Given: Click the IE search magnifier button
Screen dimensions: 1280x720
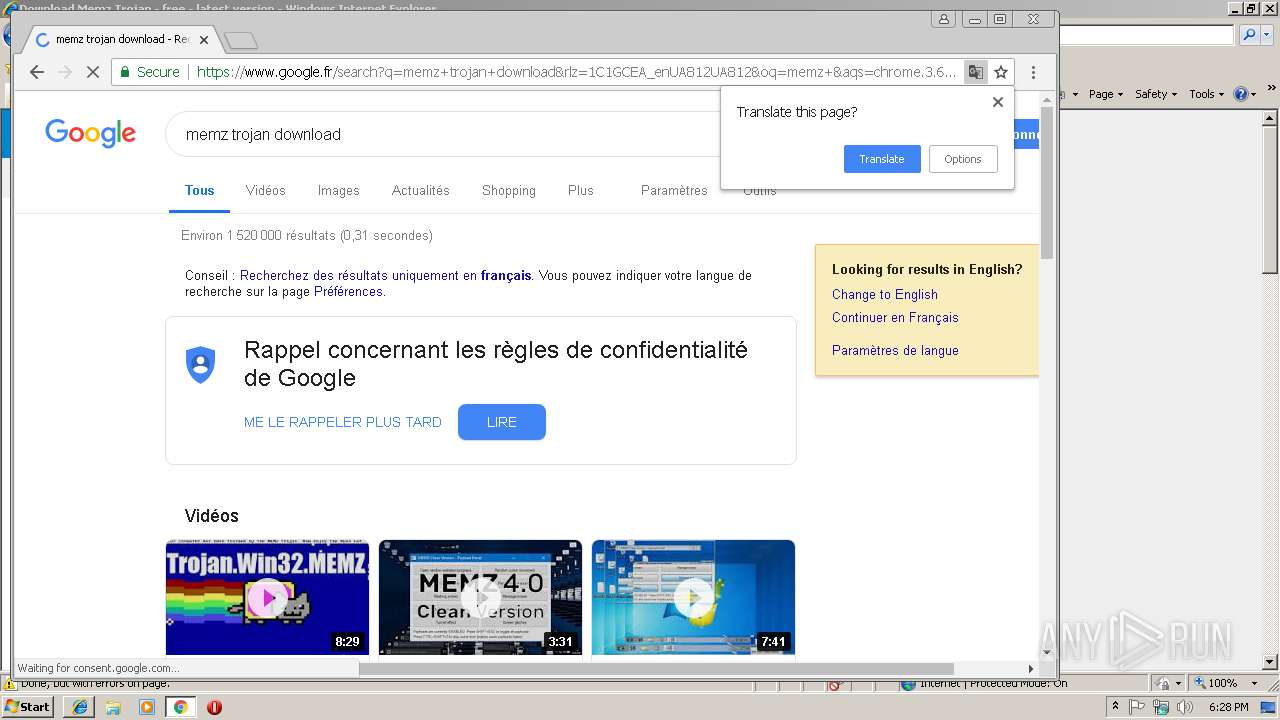Looking at the screenshot, I should click(1249, 35).
